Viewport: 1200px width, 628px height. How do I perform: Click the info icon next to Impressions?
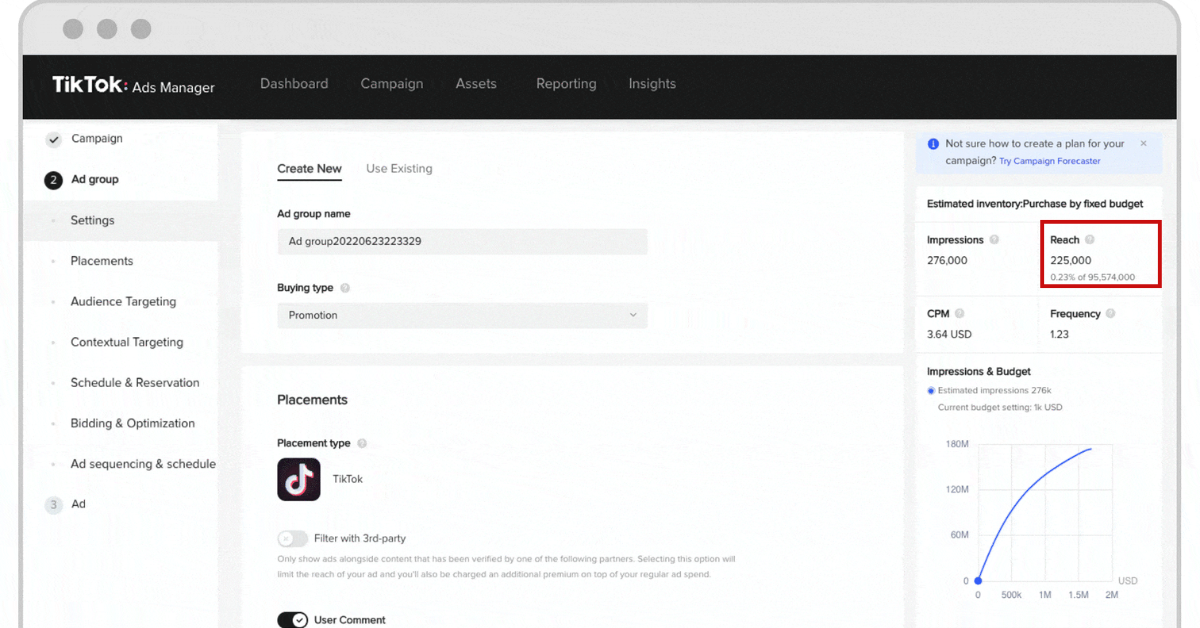pyautogui.click(x=993, y=240)
